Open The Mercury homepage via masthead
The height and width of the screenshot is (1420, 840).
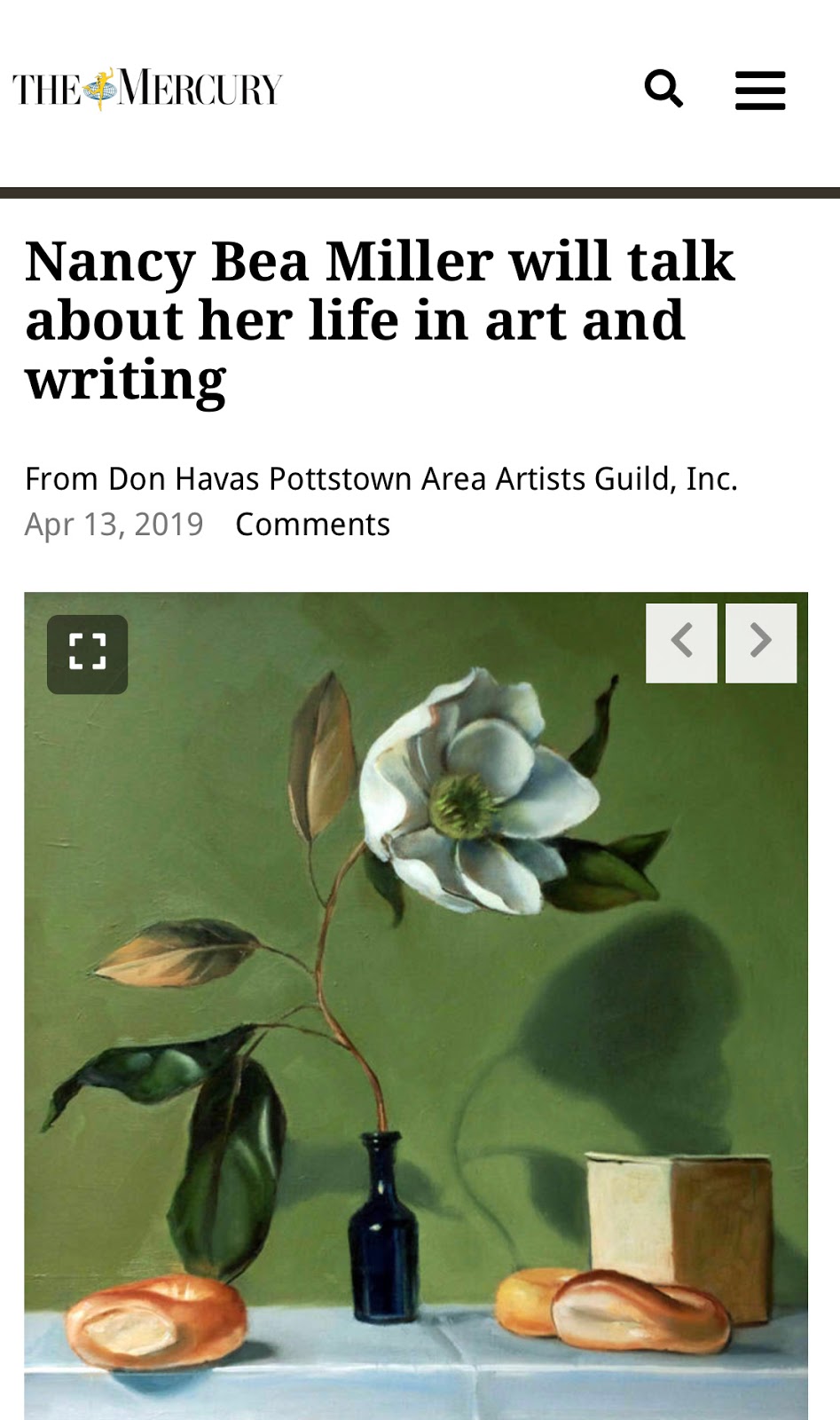pyautogui.click(x=146, y=88)
